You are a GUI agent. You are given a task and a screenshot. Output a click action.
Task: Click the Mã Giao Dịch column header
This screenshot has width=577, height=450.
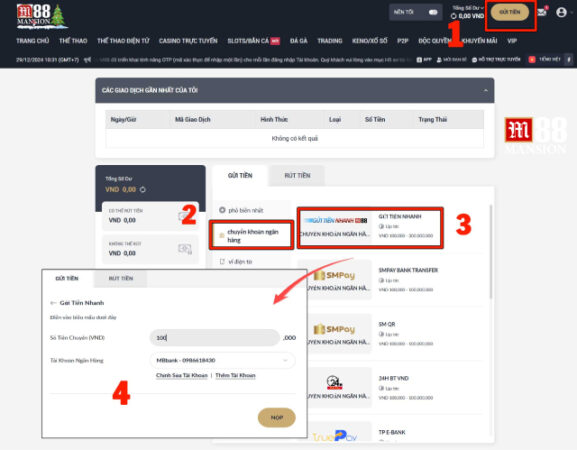192,120
